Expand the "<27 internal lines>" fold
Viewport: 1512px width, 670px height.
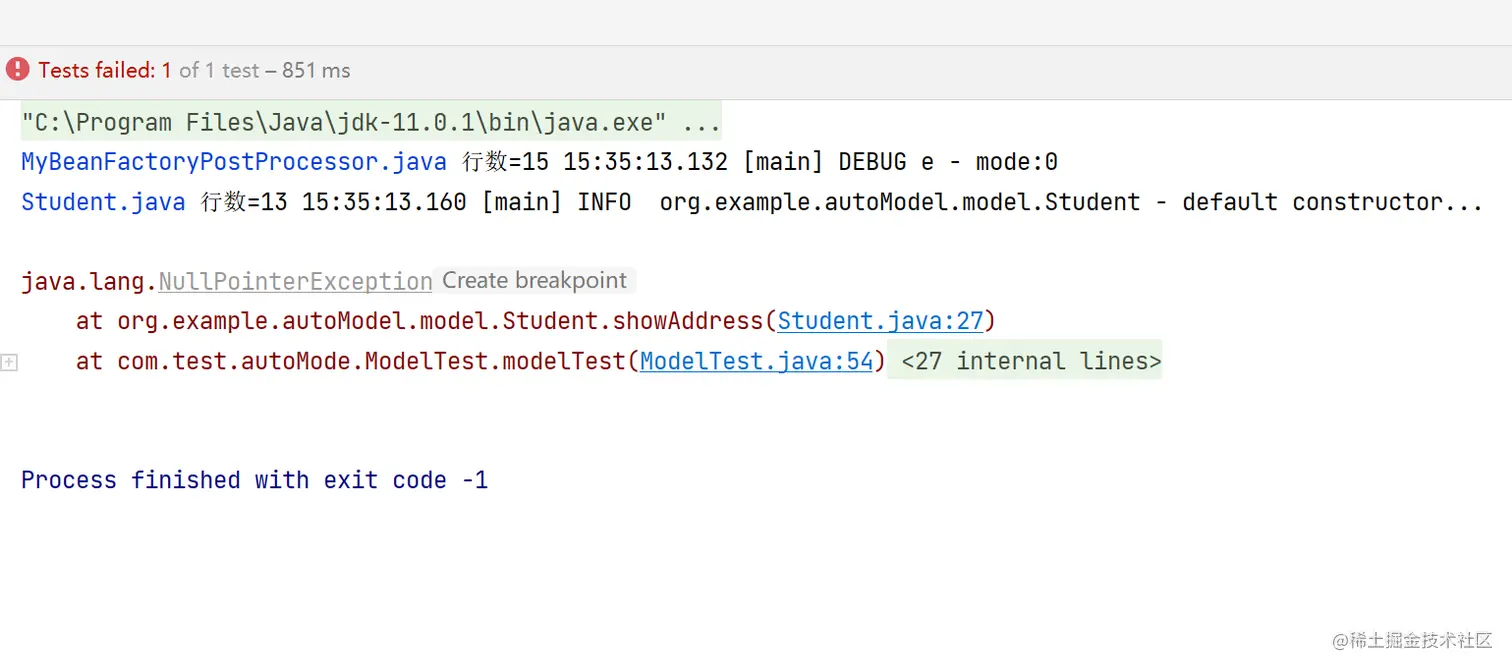(x=1031, y=361)
